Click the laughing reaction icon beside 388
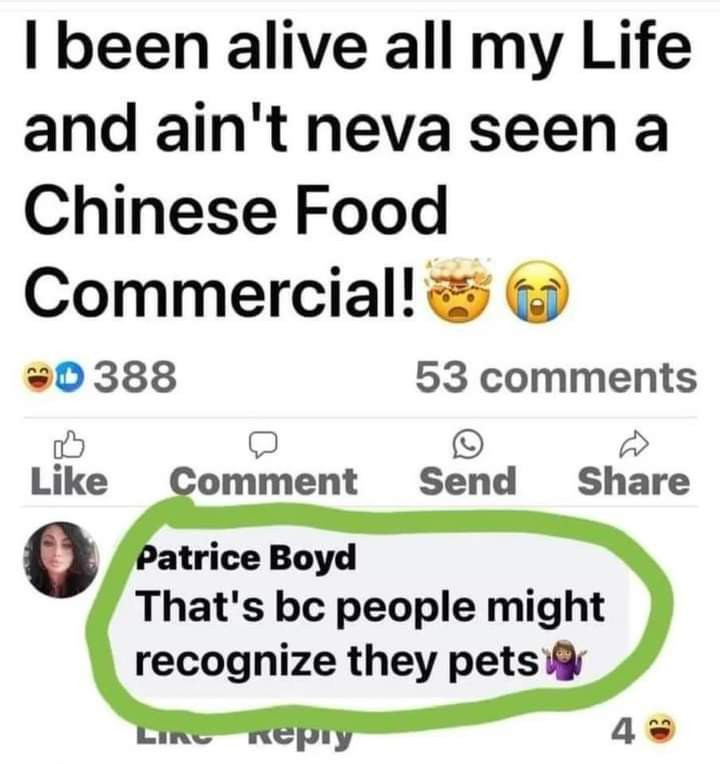Image resolution: width=720 pixels, height=764 pixels. click(38, 378)
